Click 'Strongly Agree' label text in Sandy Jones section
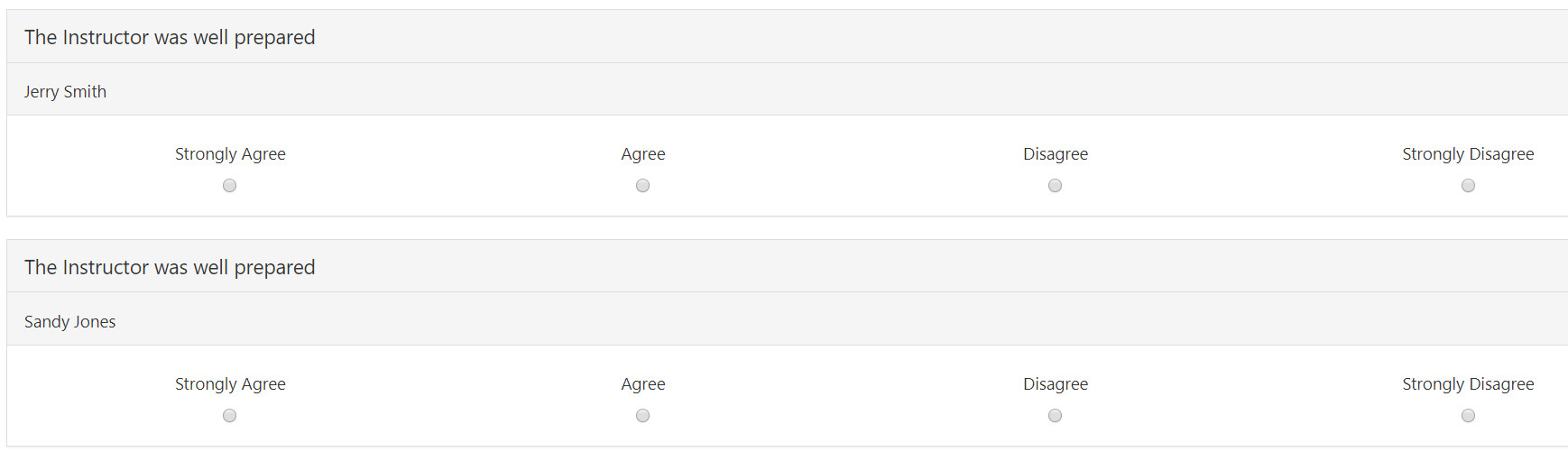The width and height of the screenshot is (1568, 461). click(230, 384)
